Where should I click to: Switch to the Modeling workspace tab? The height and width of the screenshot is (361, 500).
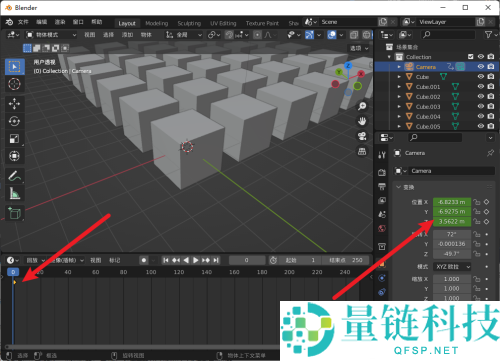[157, 23]
